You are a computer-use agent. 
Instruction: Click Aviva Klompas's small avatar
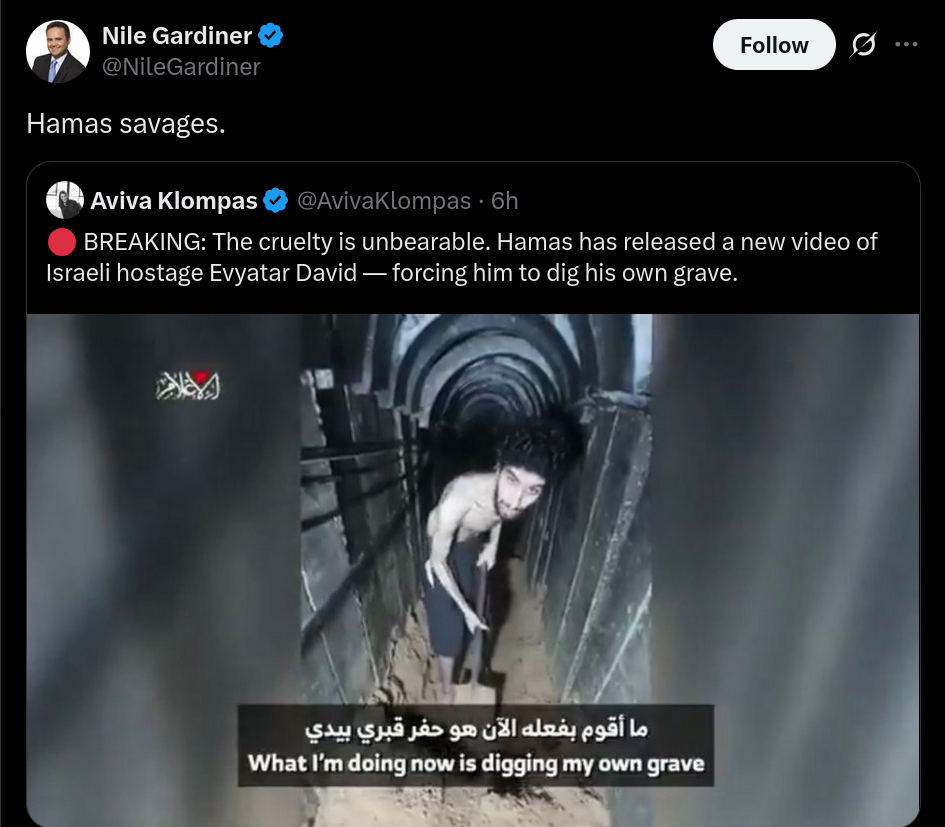coord(64,200)
